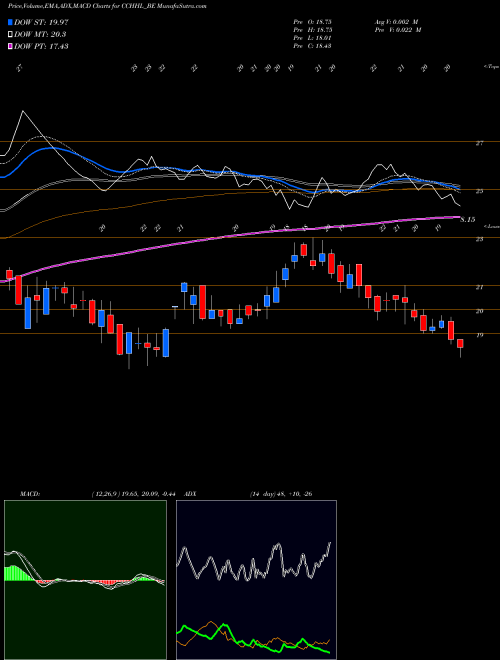Click the 8.15 label at the magenta line end

coord(468,219)
